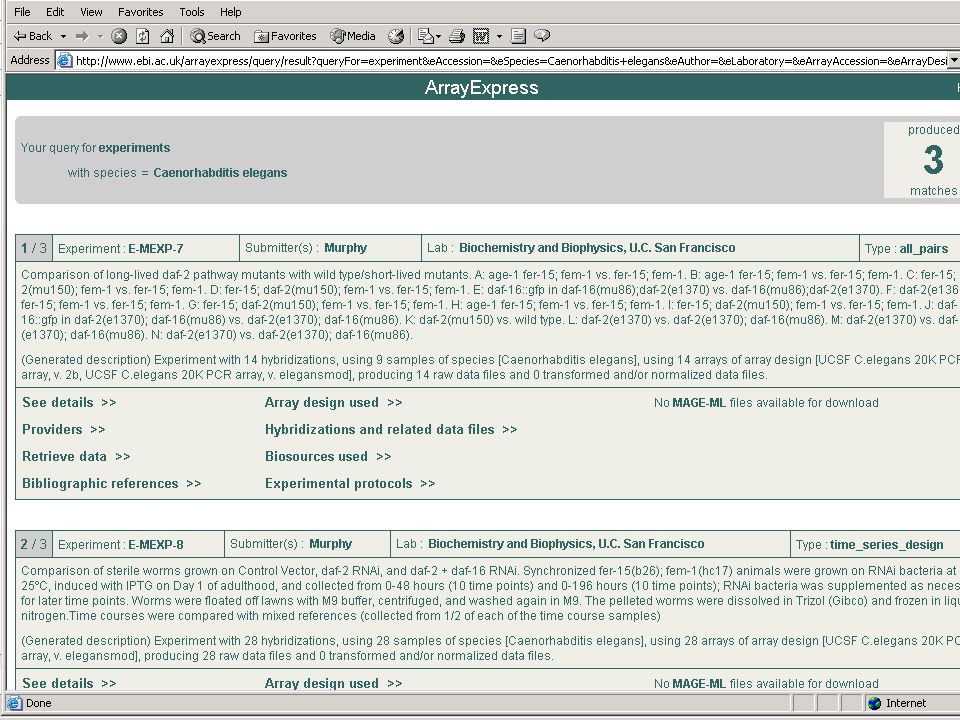960x720 pixels.
Task: Click the Discuss toolbar icon
Action: coord(518,36)
